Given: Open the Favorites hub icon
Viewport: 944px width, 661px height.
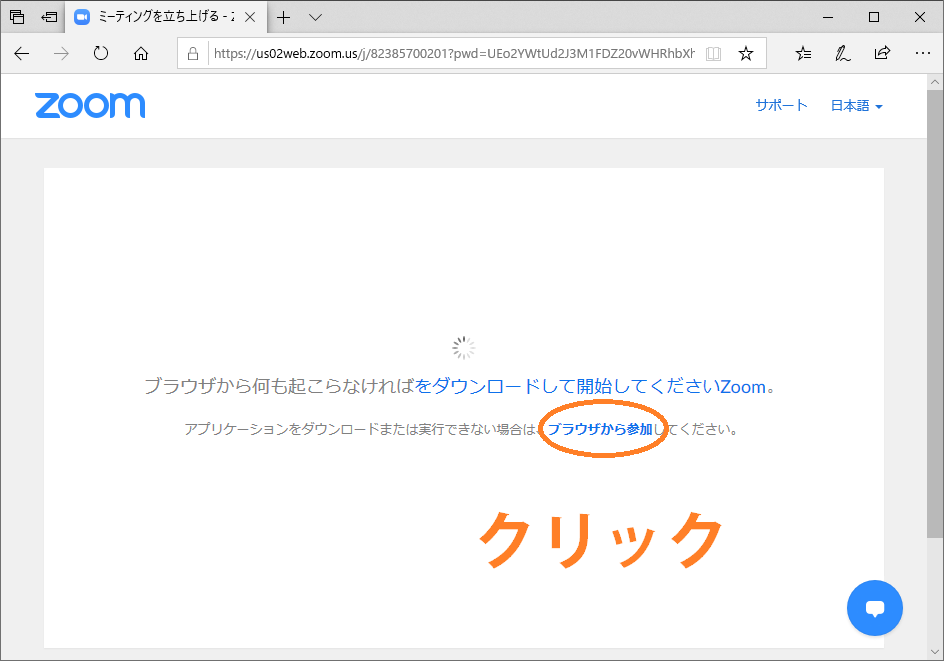Looking at the screenshot, I should click(803, 54).
